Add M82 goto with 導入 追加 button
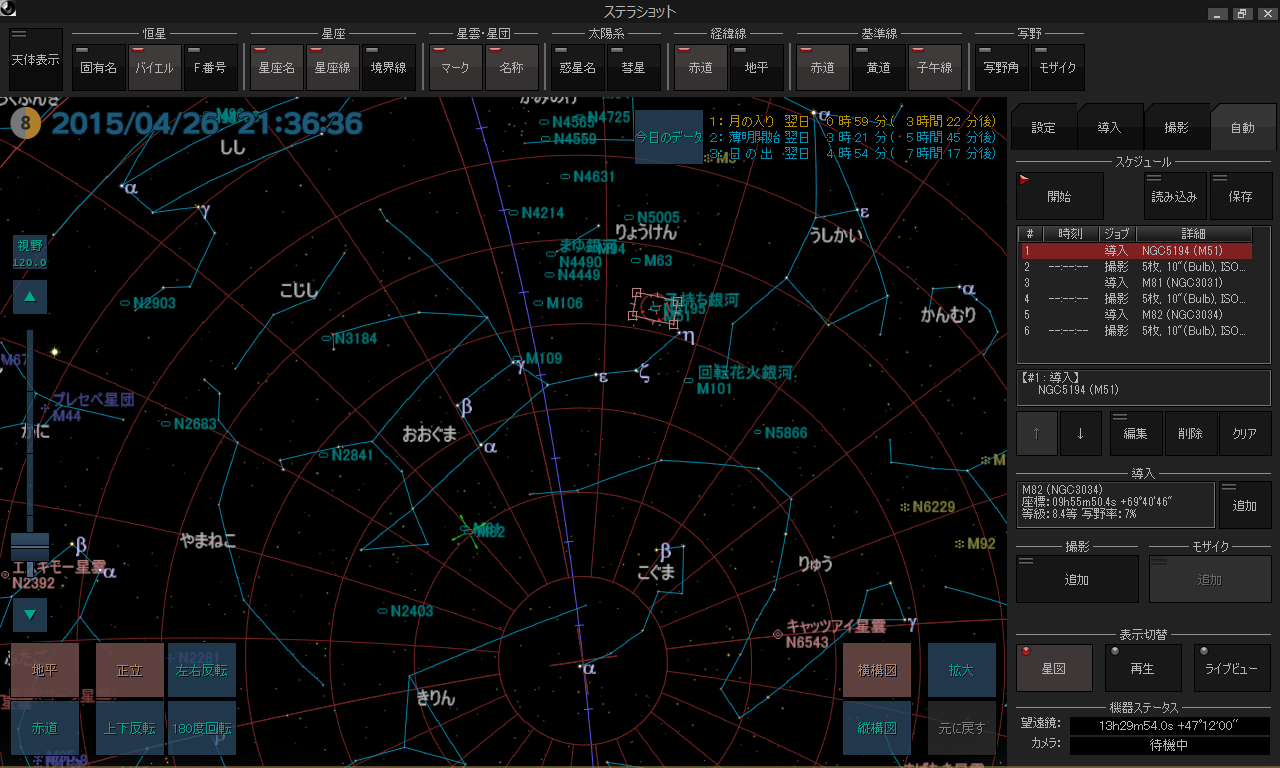Image resolution: width=1280 pixels, height=768 pixels. point(1245,505)
